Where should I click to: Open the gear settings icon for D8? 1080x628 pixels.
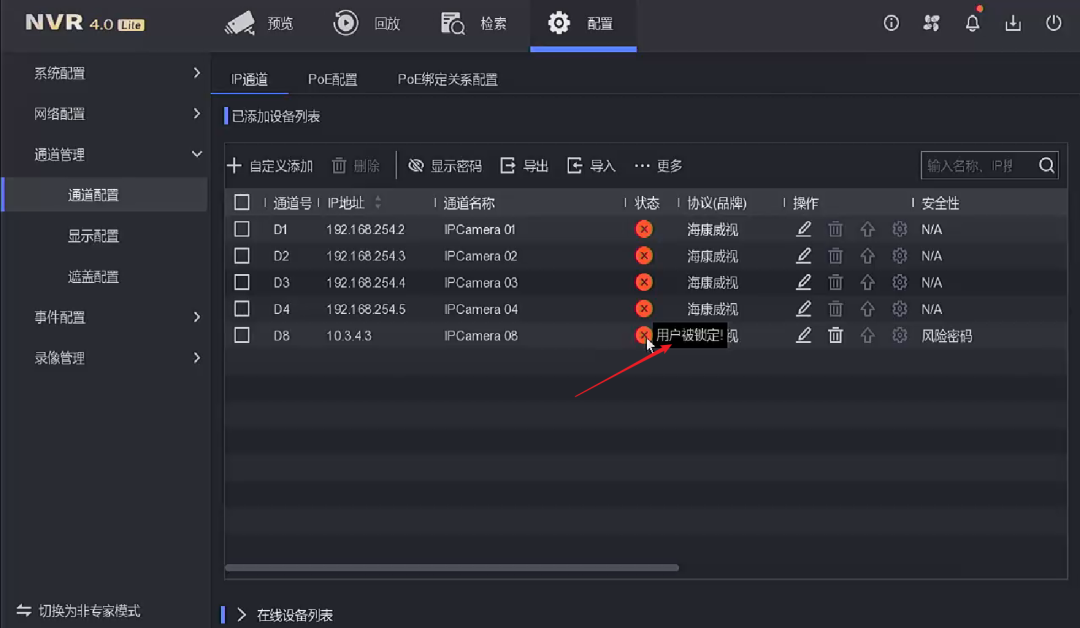tap(899, 335)
